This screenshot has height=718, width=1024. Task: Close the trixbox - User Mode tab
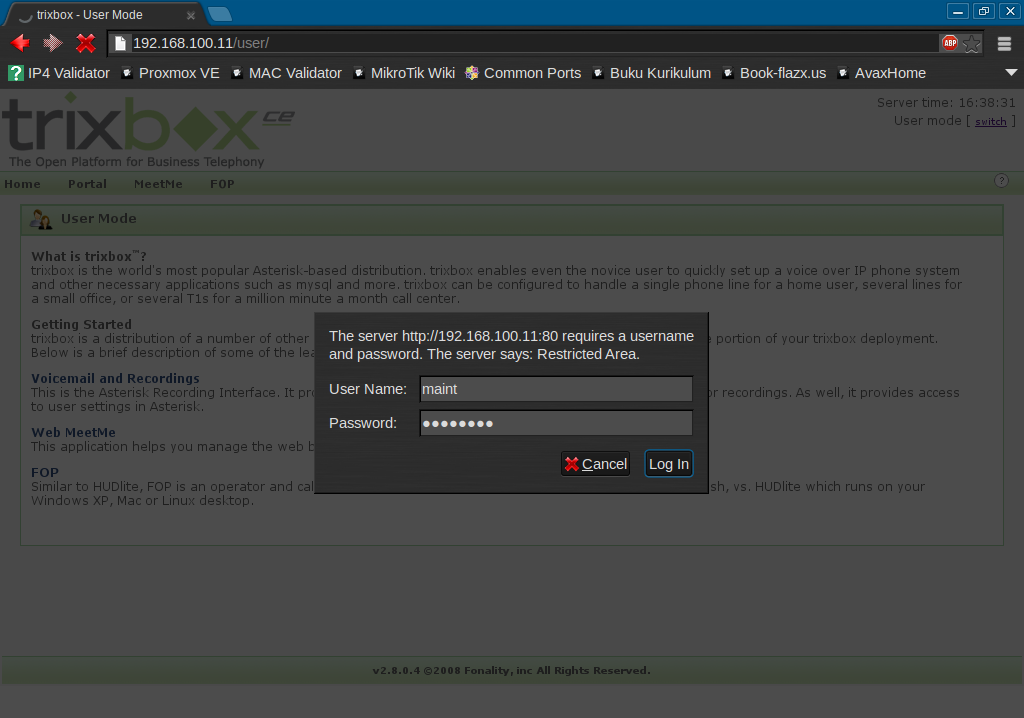tap(191, 15)
